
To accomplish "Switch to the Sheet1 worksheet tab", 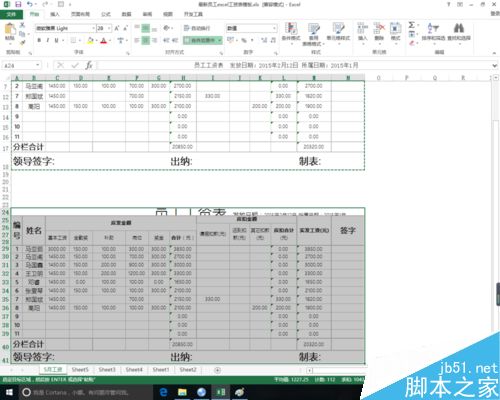I will [x=161, y=370].
